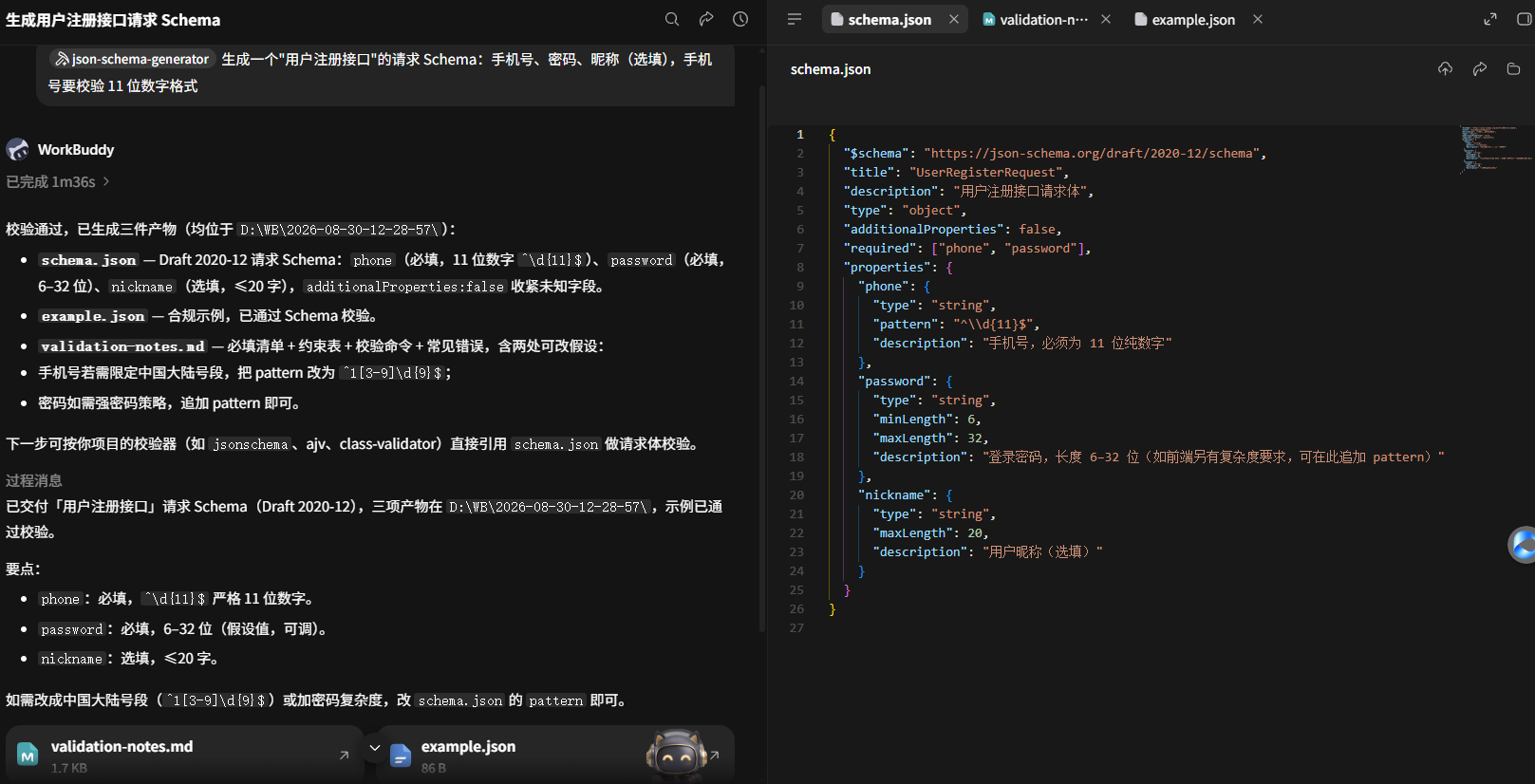Image resolution: width=1535 pixels, height=784 pixels.
Task: Click the "minLength": 6 line
Action: (927, 419)
